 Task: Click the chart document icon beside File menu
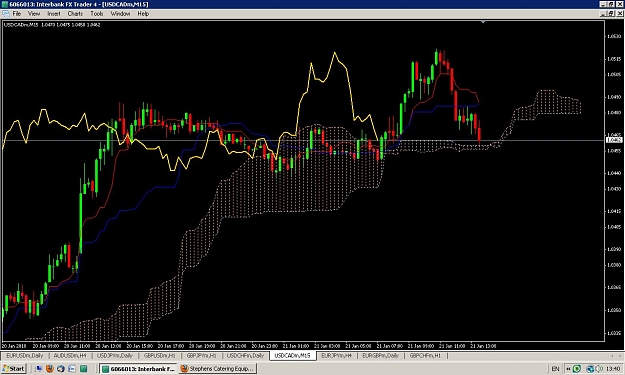pos(6,14)
